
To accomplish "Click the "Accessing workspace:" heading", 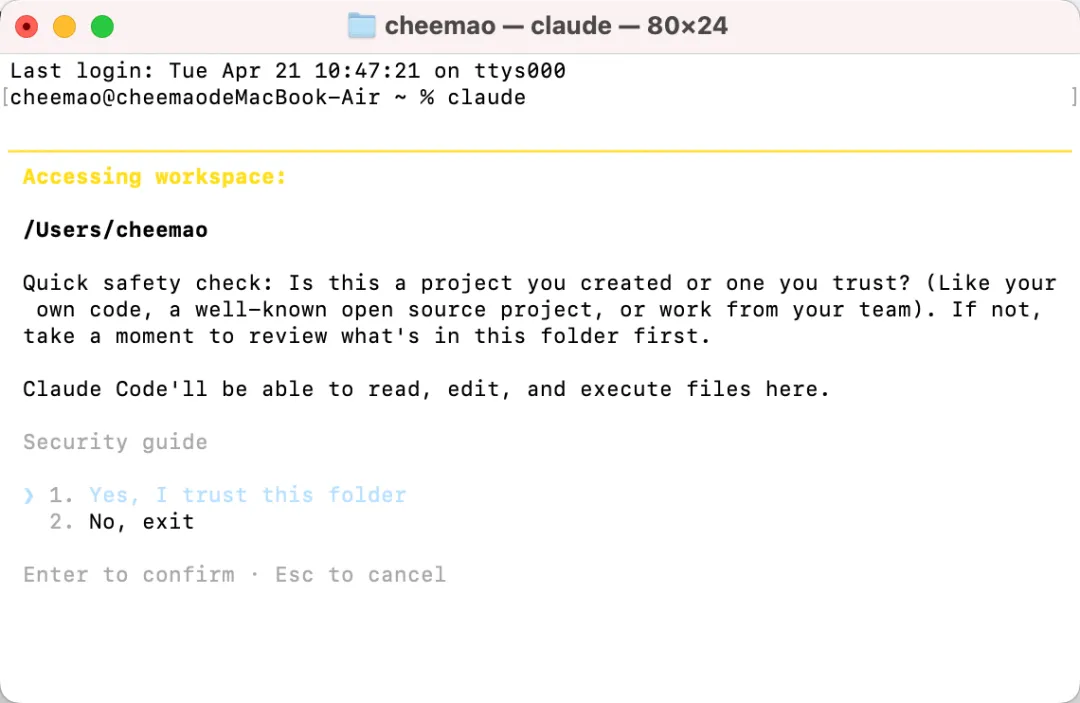I will point(155,177).
